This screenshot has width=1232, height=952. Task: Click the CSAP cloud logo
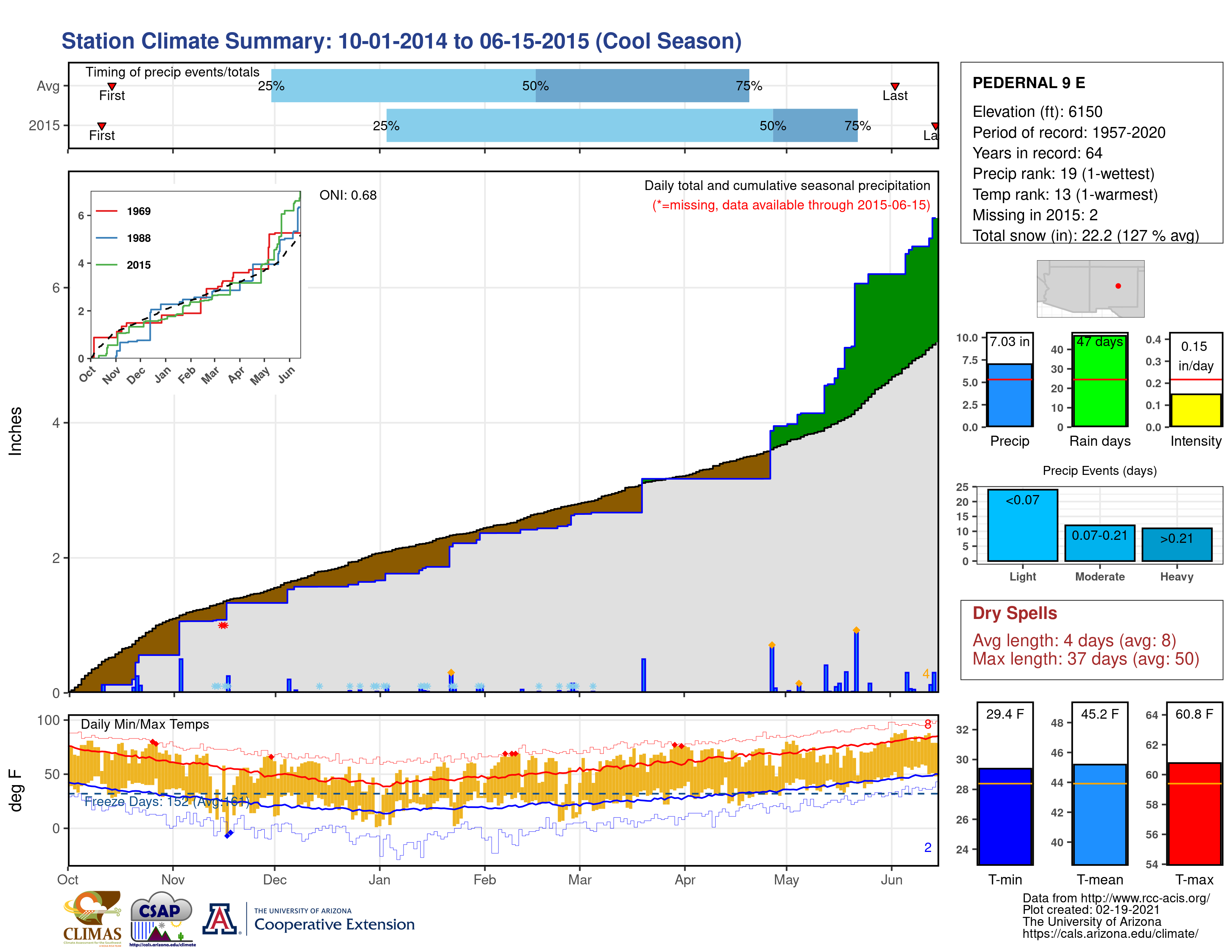click(162, 919)
